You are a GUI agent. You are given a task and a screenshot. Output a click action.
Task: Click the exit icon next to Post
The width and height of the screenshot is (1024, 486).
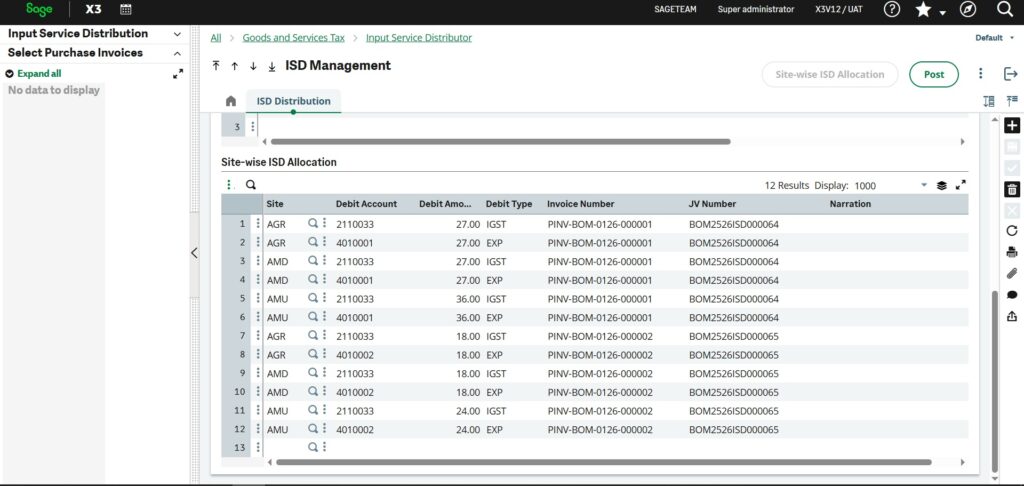coord(1010,74)
